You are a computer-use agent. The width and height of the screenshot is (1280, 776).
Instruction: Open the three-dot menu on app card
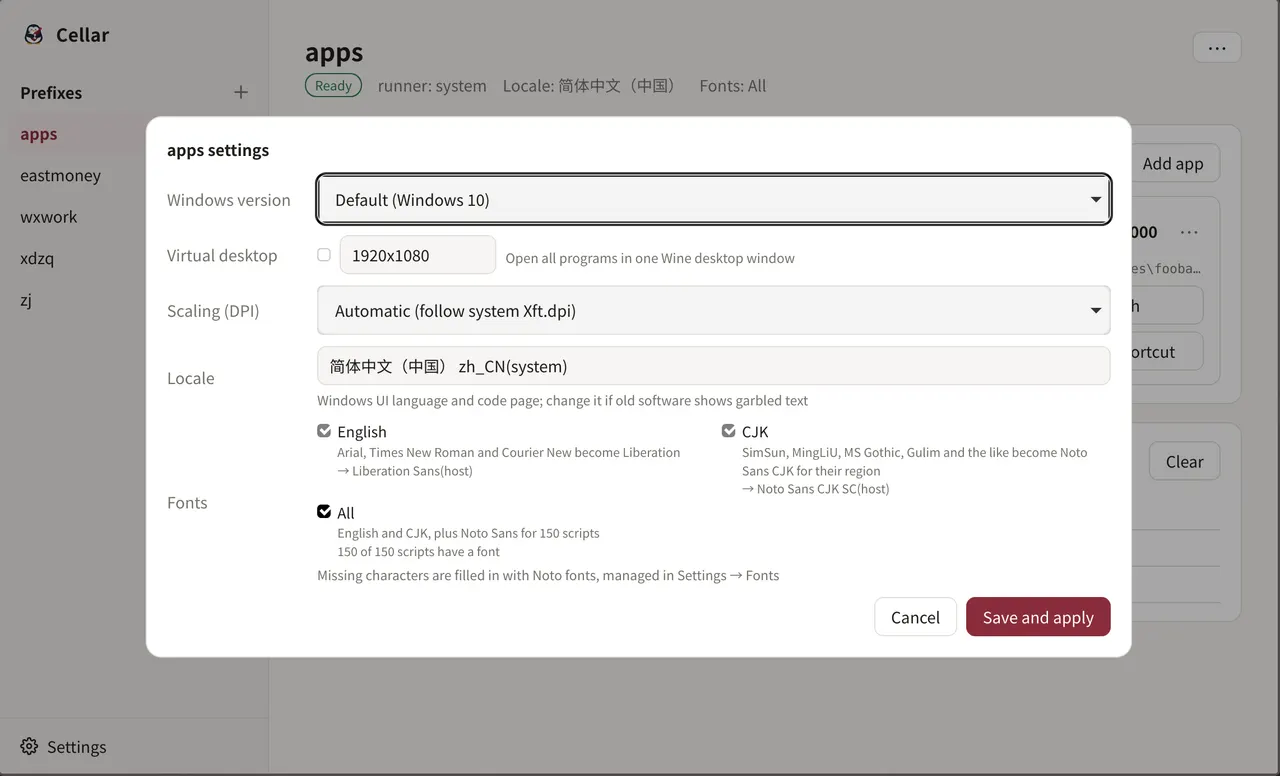[x=1189, y=232]
